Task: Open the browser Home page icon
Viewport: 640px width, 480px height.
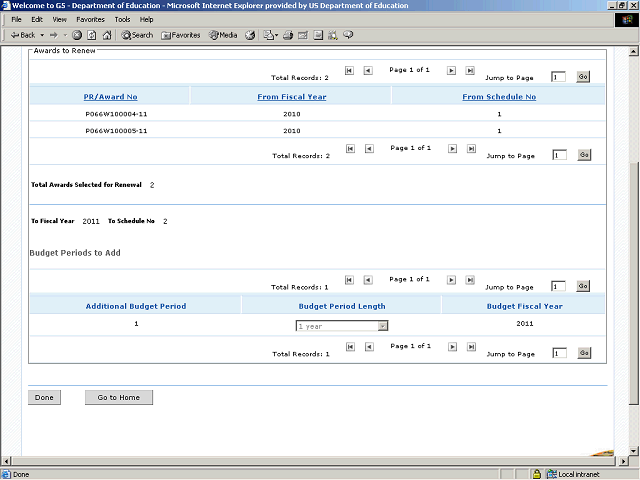Action: 106,35
